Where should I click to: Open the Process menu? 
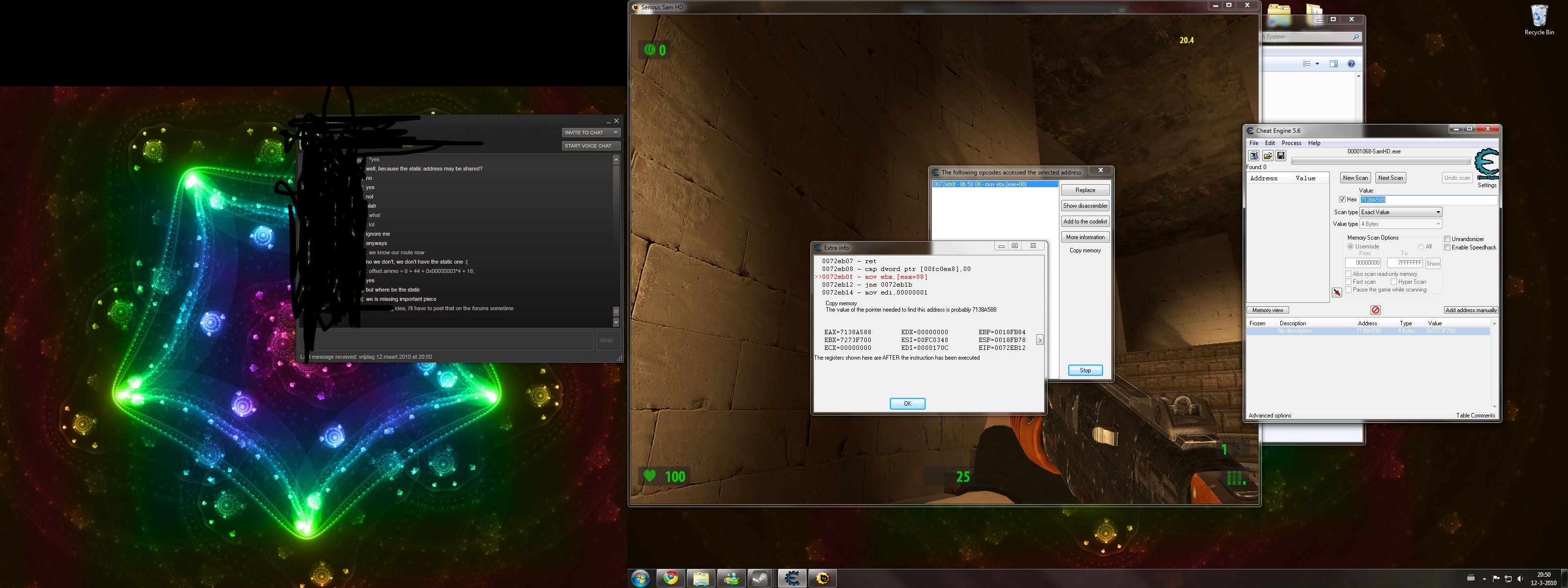[1291, 143]
